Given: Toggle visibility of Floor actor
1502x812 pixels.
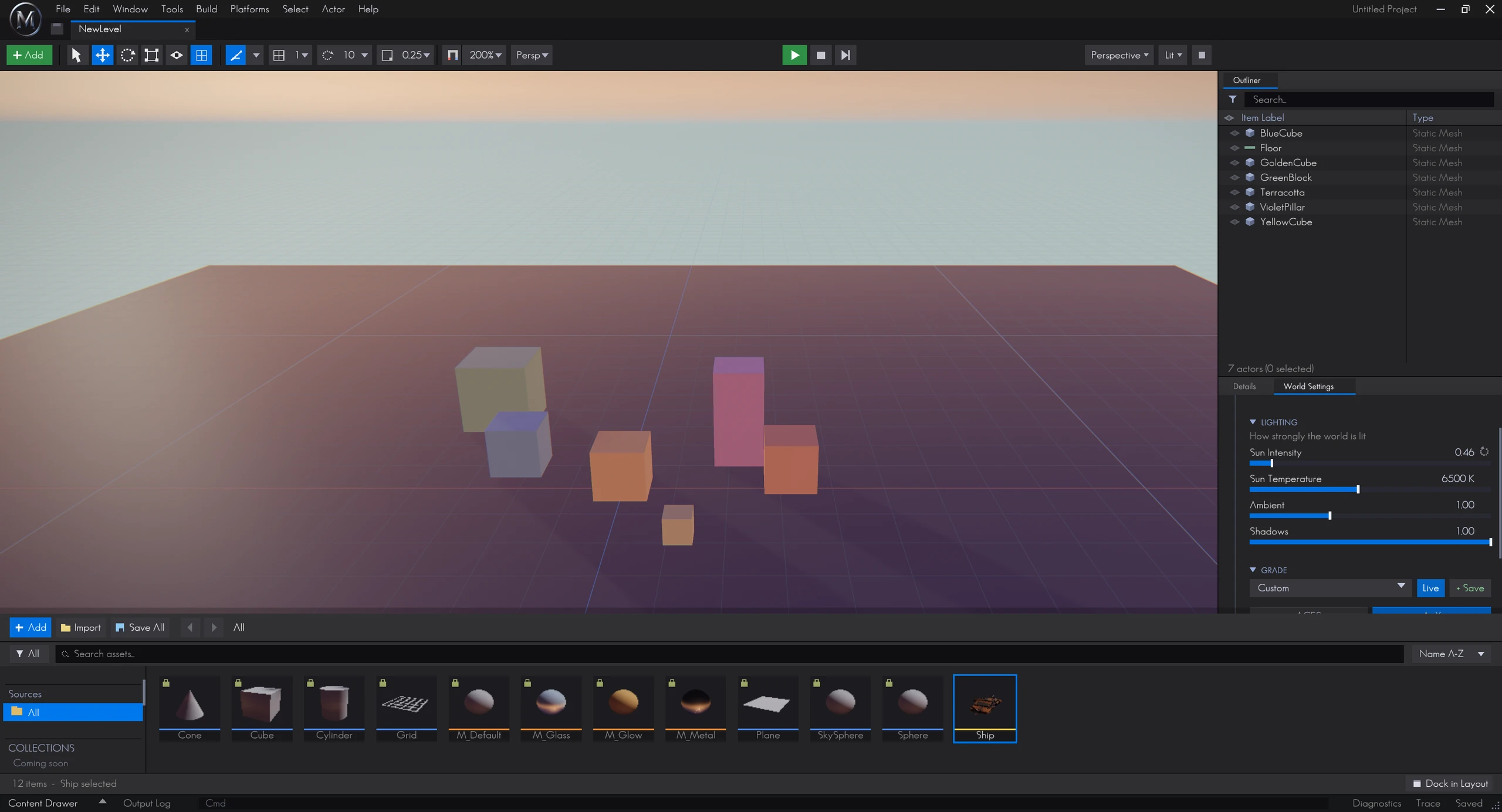Looking at the screenshot, I should pos(1234,148).
